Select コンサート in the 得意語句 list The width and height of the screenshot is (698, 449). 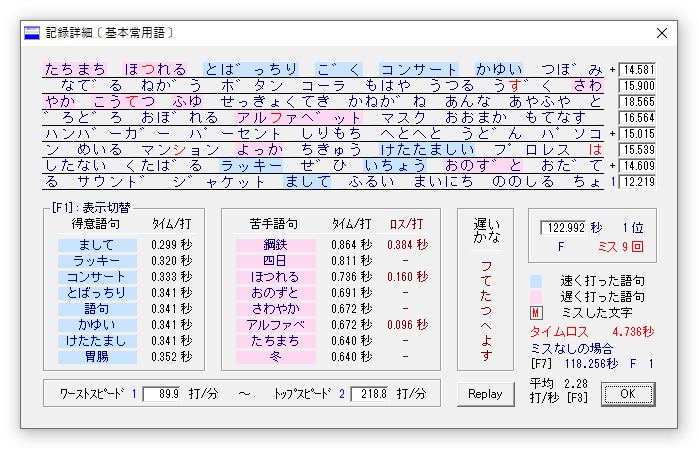[97, 277]
